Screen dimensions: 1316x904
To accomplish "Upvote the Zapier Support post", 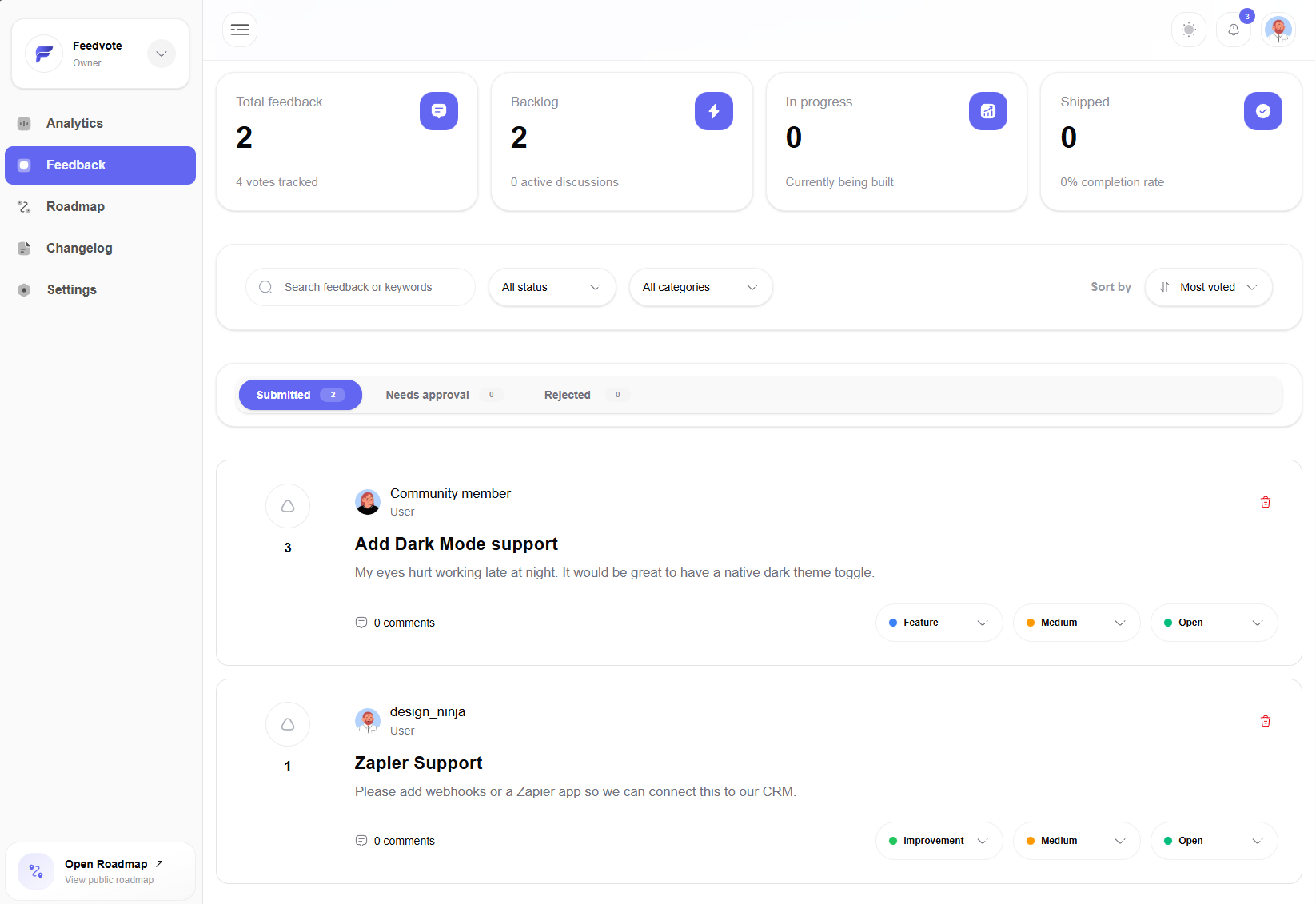I will [x=287, y=724].
